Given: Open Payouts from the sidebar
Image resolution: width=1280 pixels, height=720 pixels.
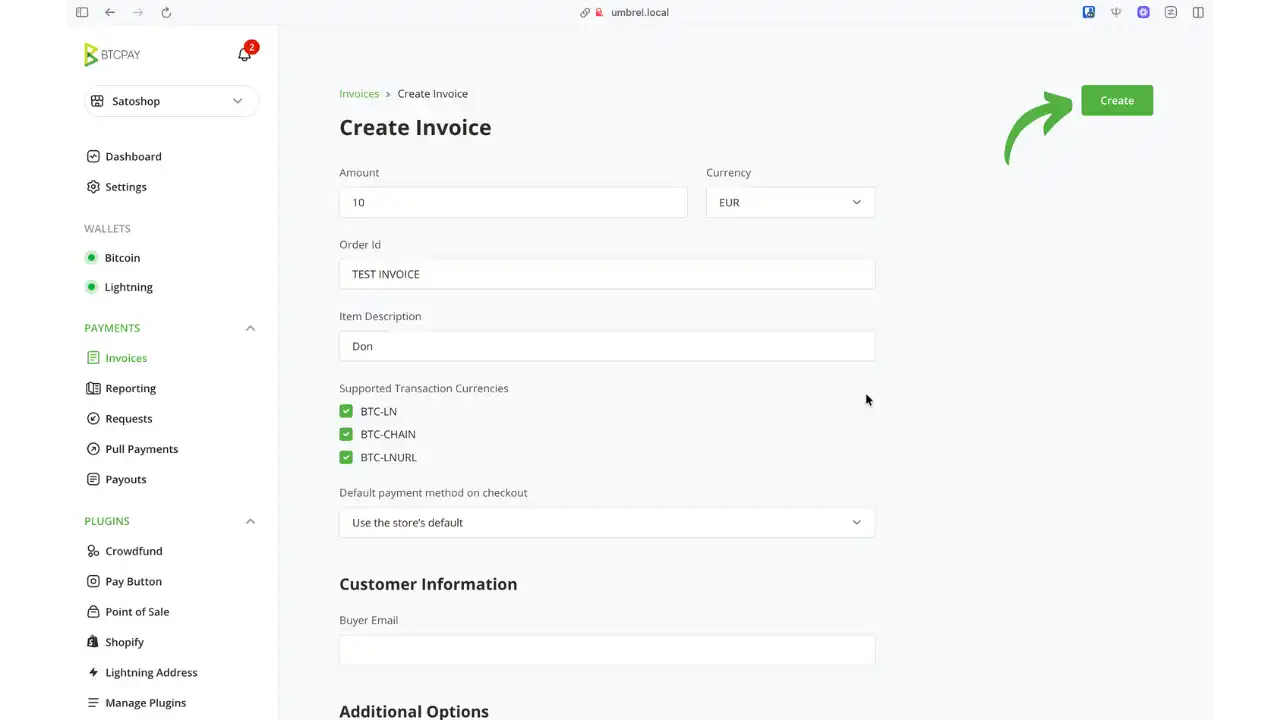Looking at the screenshot, I should 125,479.
